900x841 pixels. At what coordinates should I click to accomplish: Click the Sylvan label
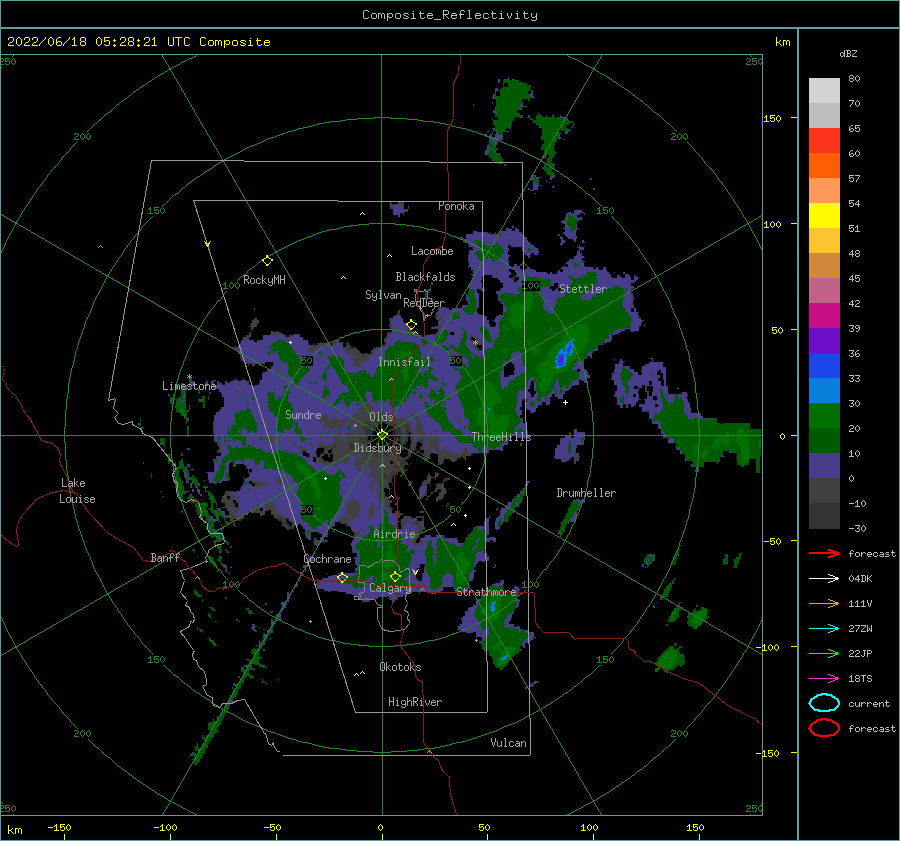click(x=383, y=295)
